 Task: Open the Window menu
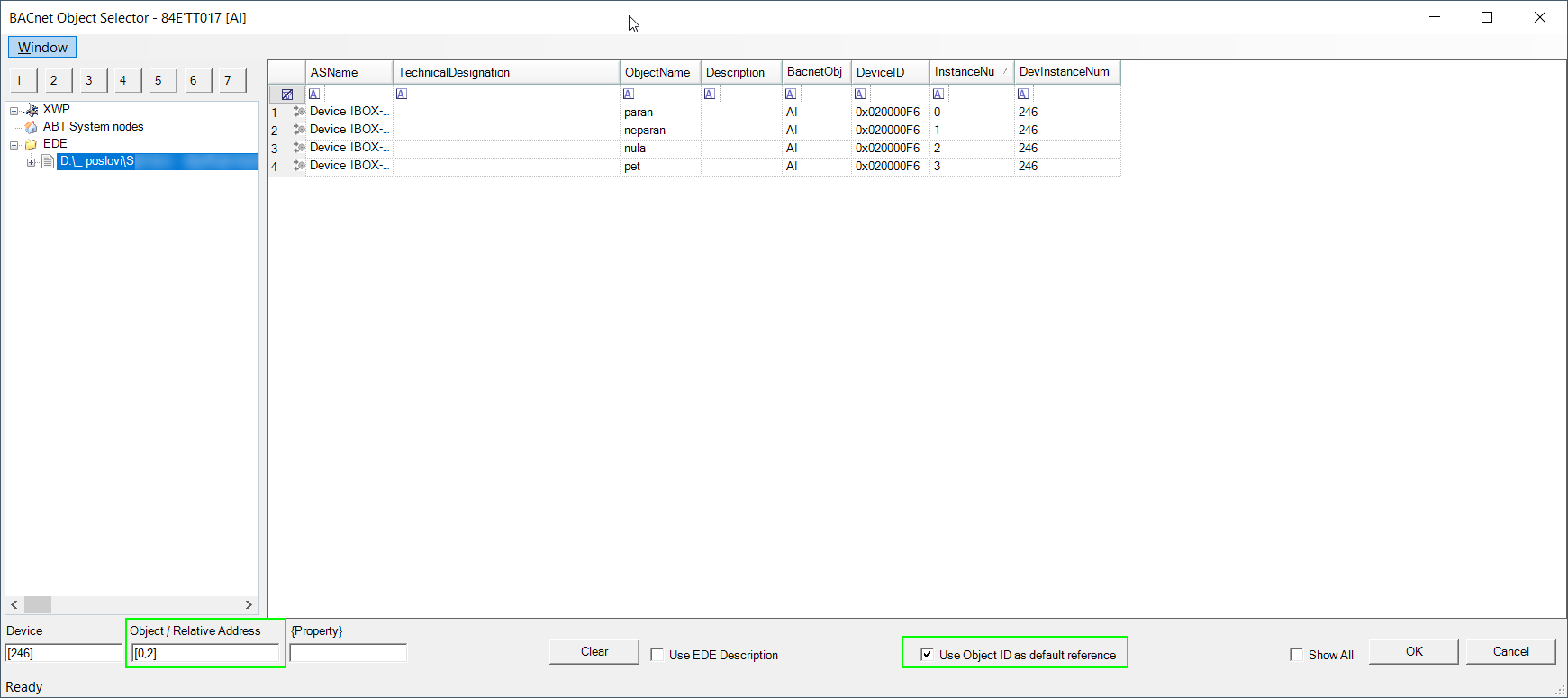pyautogui.click(x=42, y=48)
